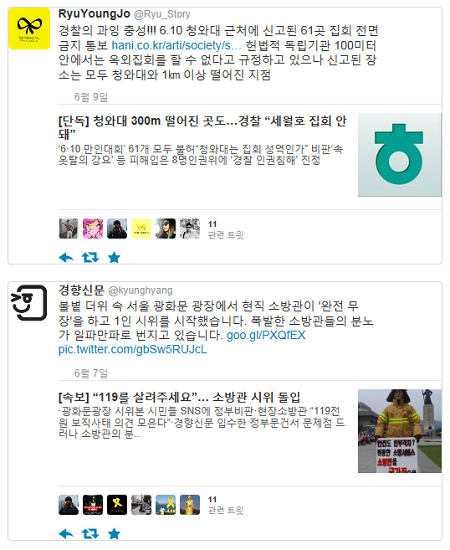Open the green Hankyoreh logo thumbnail
This screenshot has width=450, height=550.
pos(399,155)
